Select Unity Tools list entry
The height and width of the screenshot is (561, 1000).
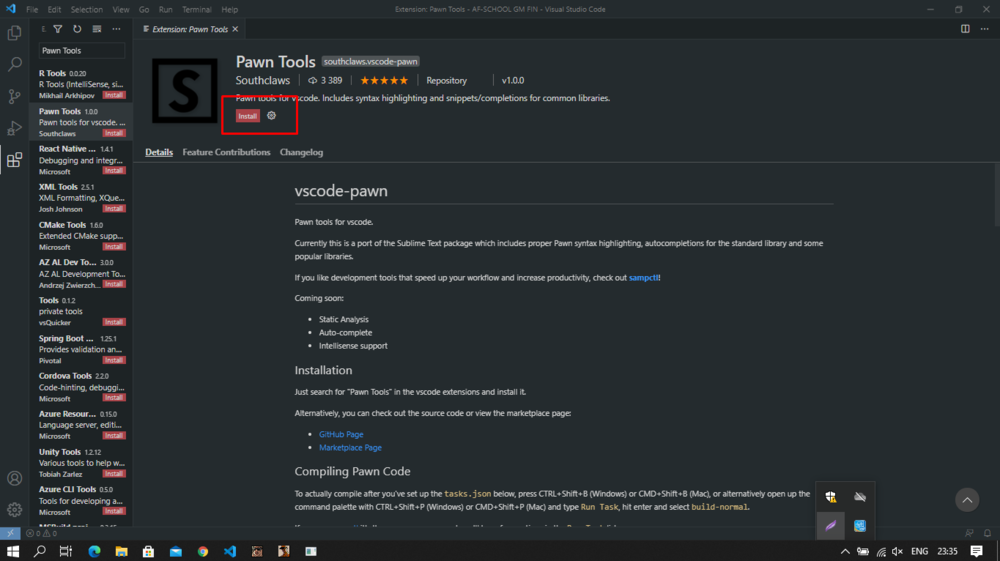pos(81,463)
